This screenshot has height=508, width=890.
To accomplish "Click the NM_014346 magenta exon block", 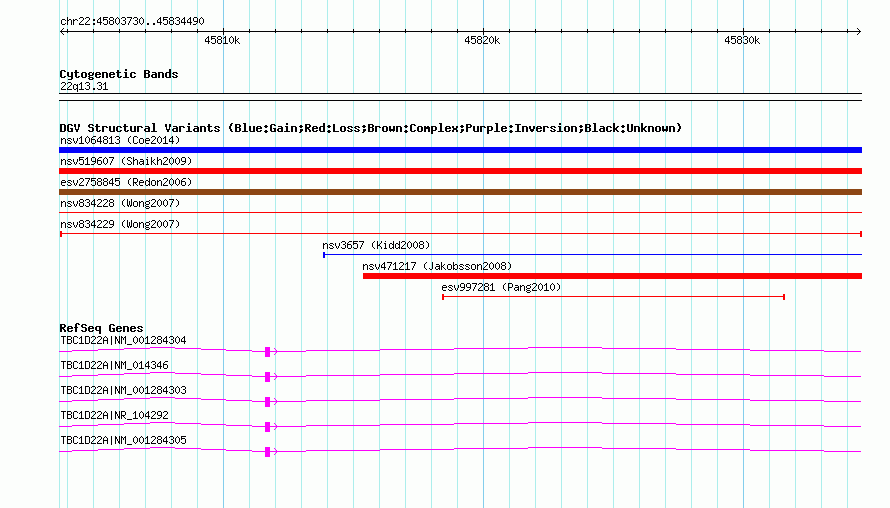I will [267, 377].
